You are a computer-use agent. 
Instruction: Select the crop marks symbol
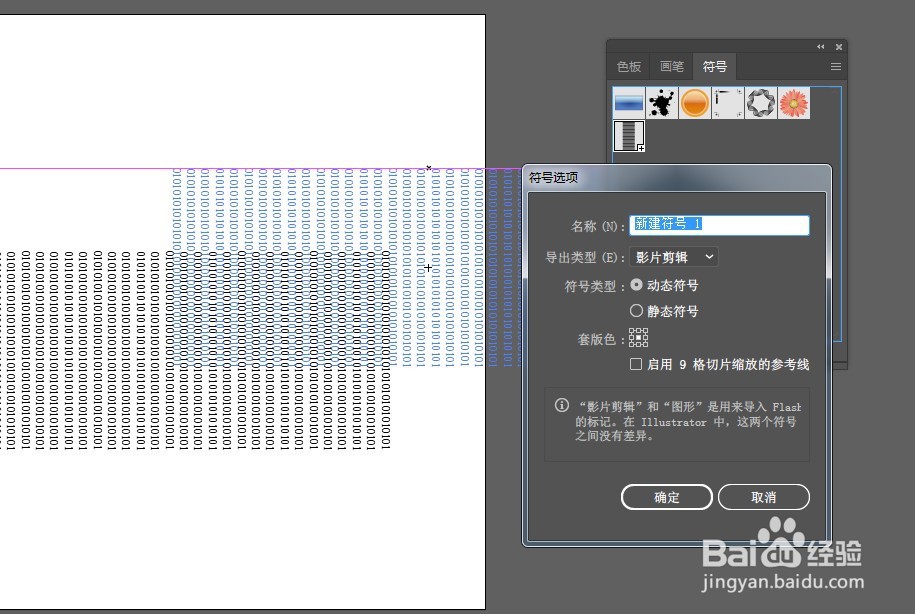pos(727,102)
